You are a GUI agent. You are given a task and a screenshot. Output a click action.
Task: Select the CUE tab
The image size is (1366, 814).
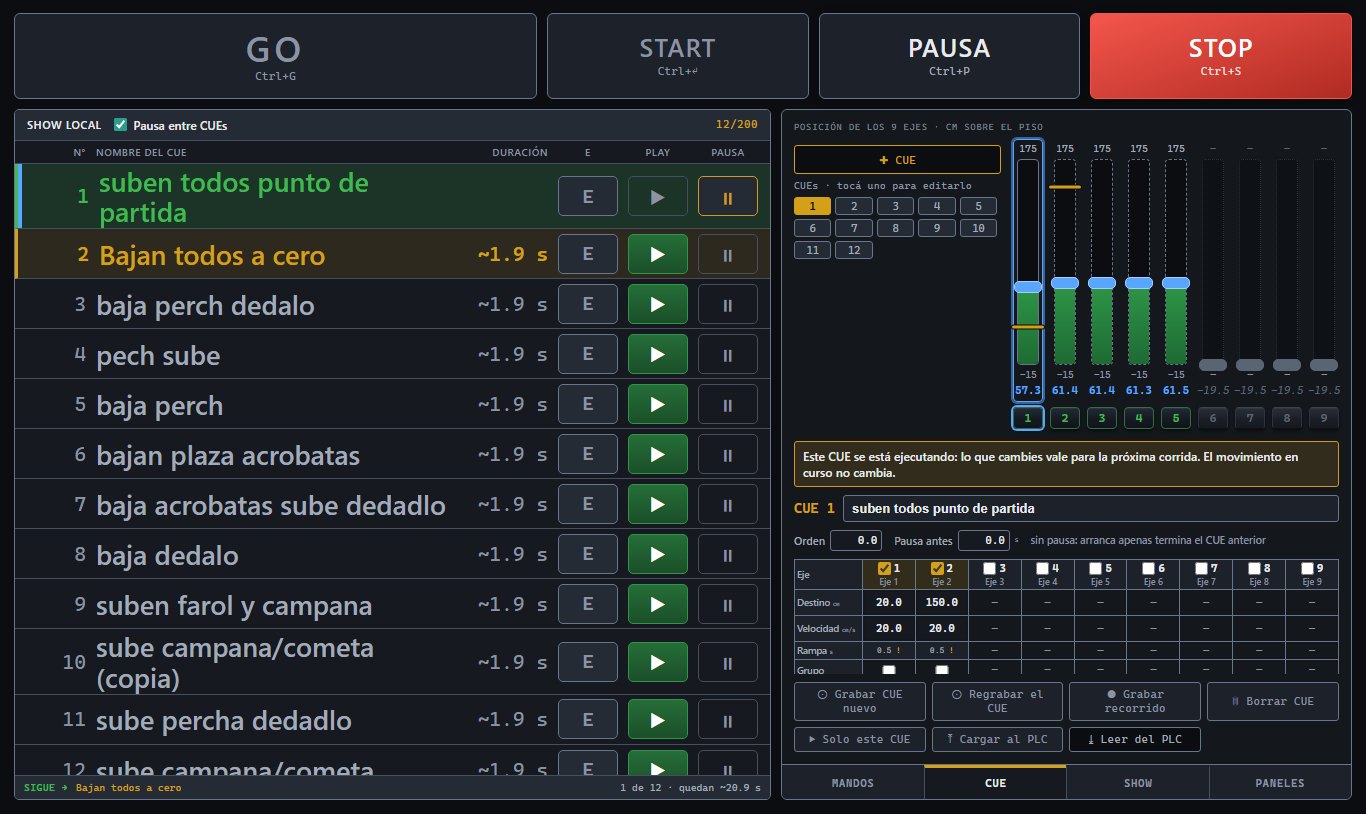click(x=995, y=783)
